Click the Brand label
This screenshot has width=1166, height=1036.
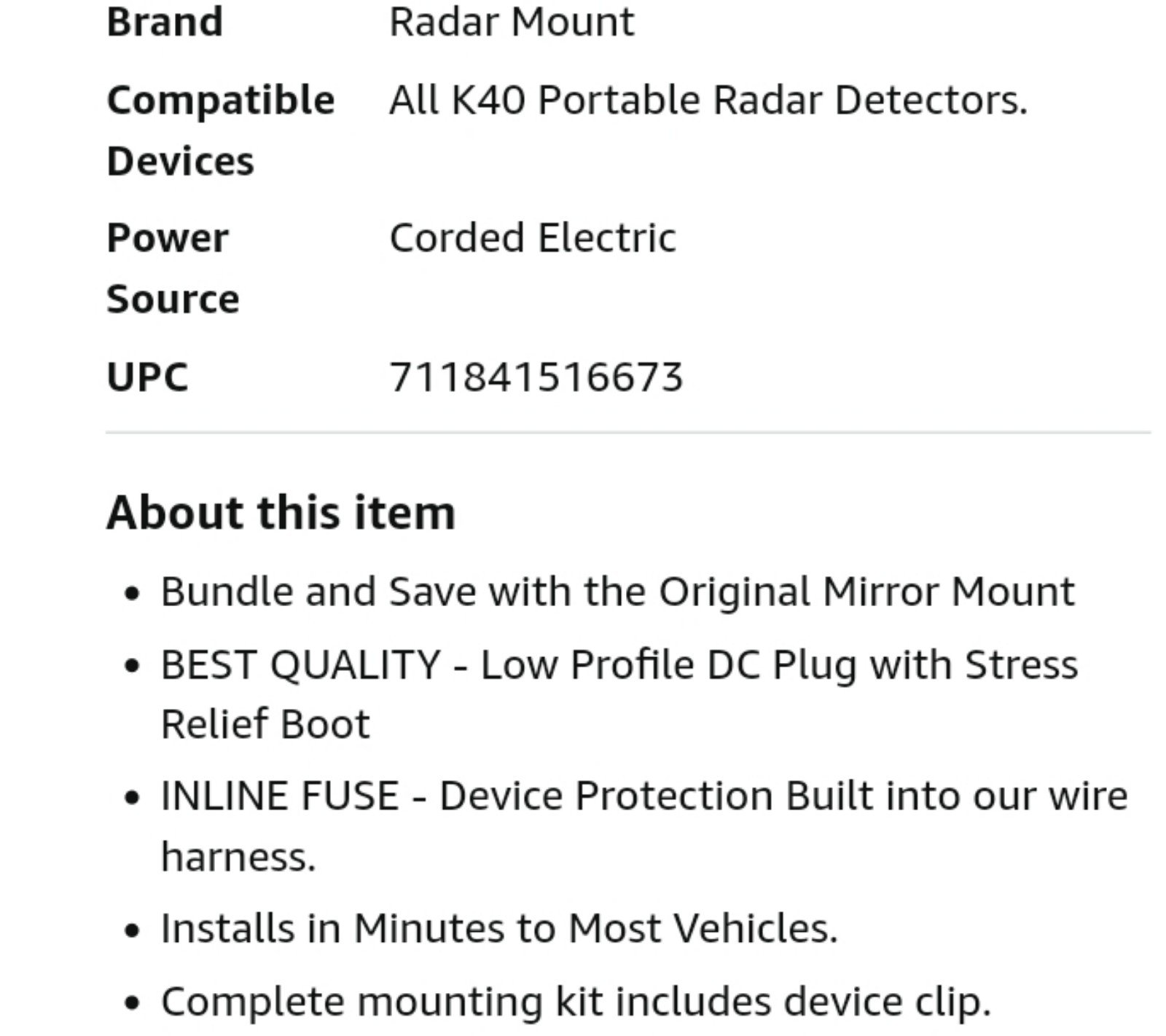[165, 21]
